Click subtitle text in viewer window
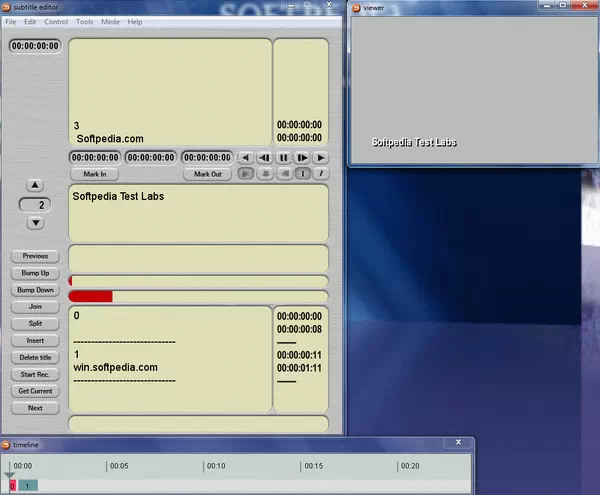The height and width of the screenshot is (495, 600). pos(414,142)
